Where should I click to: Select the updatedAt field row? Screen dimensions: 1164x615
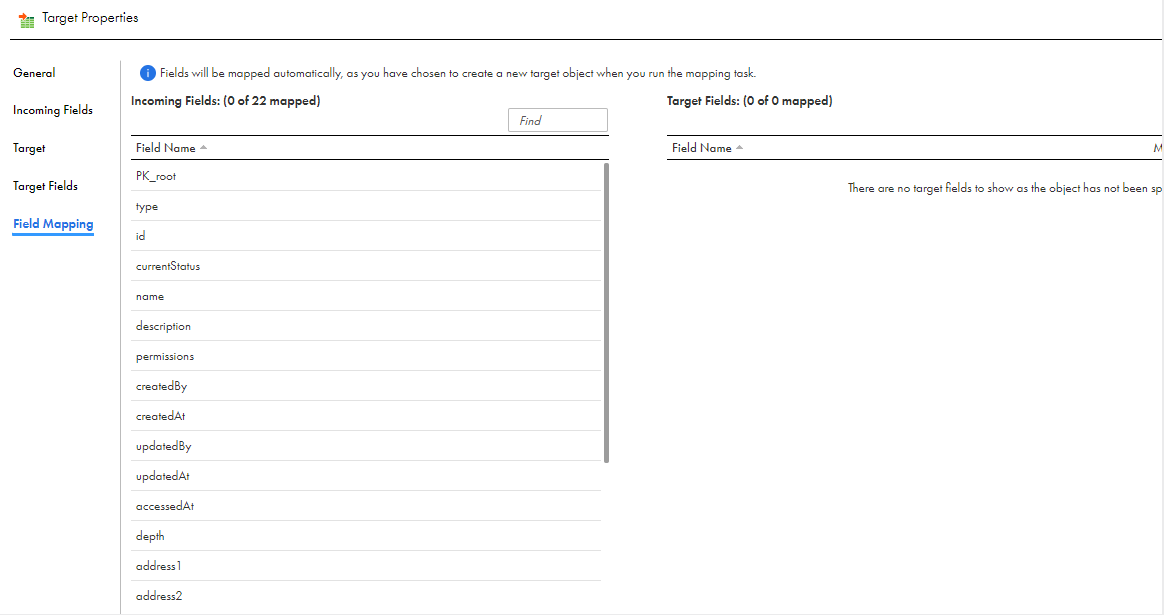(x=366, y=476)
